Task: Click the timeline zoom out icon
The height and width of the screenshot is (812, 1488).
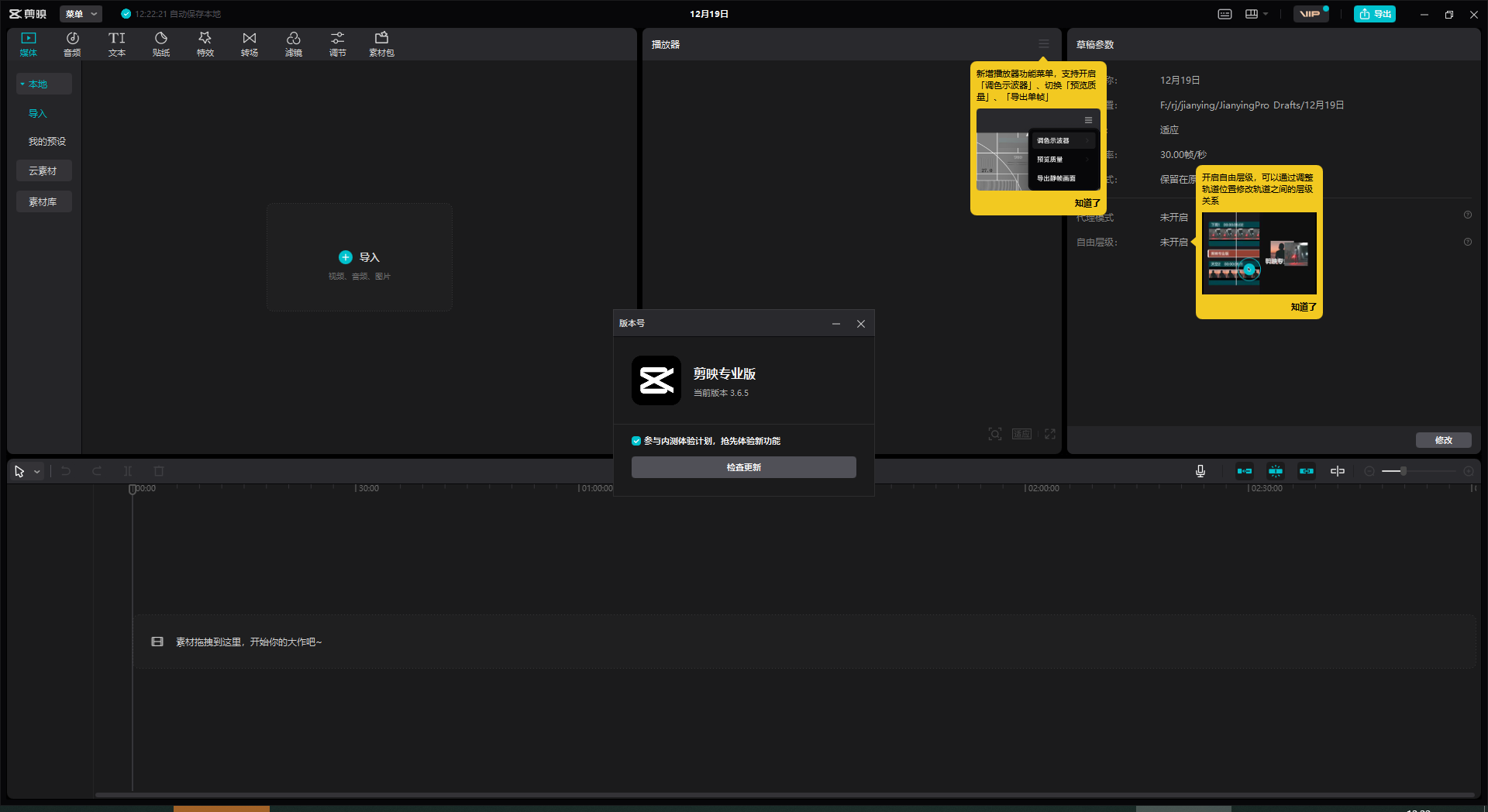Action: point(1369,471)
